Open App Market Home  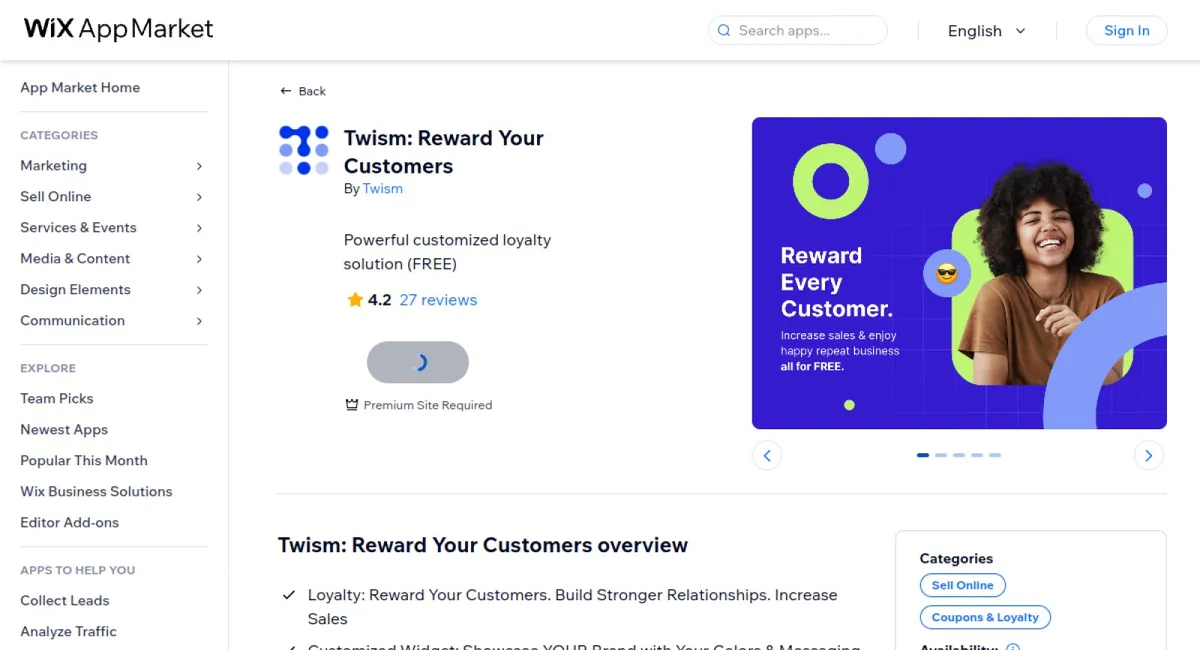pos(80,88)
